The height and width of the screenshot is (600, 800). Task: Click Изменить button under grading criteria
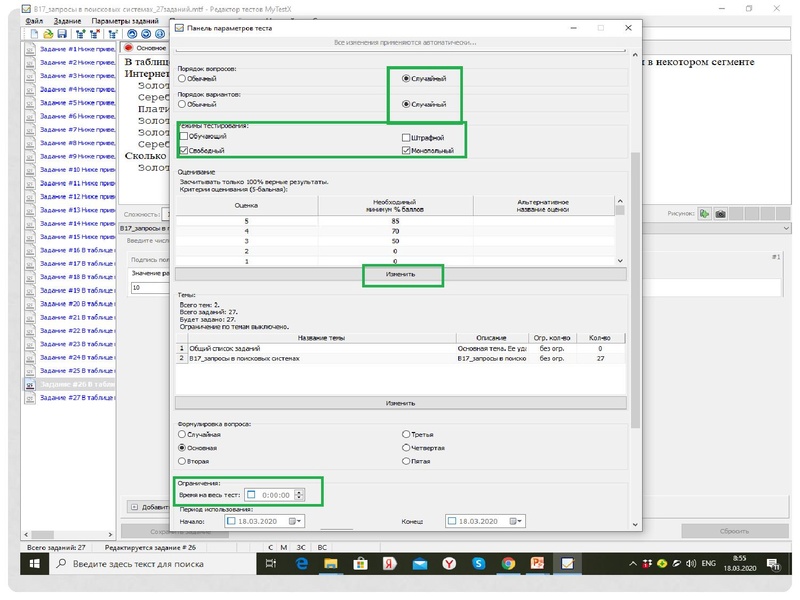[x=401, y=274]
